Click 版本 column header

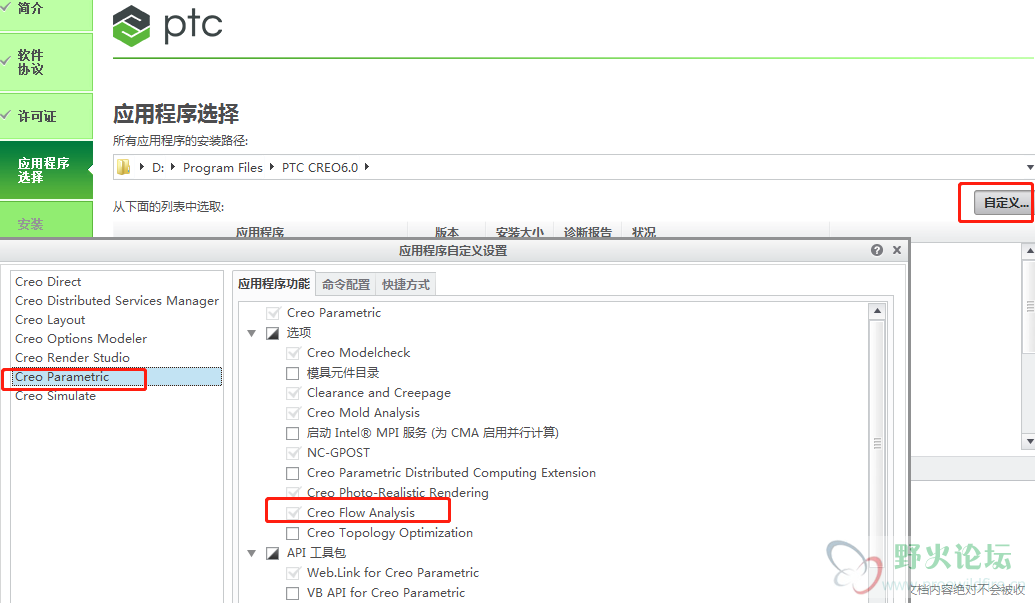click(x=447, y=232)
